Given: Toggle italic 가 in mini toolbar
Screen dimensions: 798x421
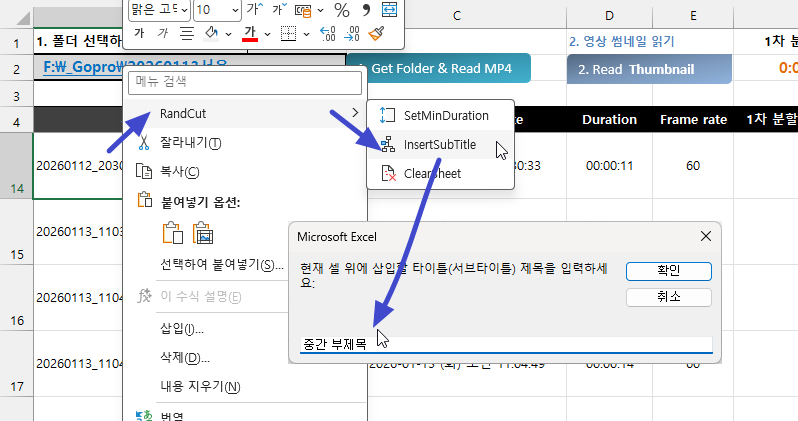Looking at the screenshot, I should tap(162, 34).
